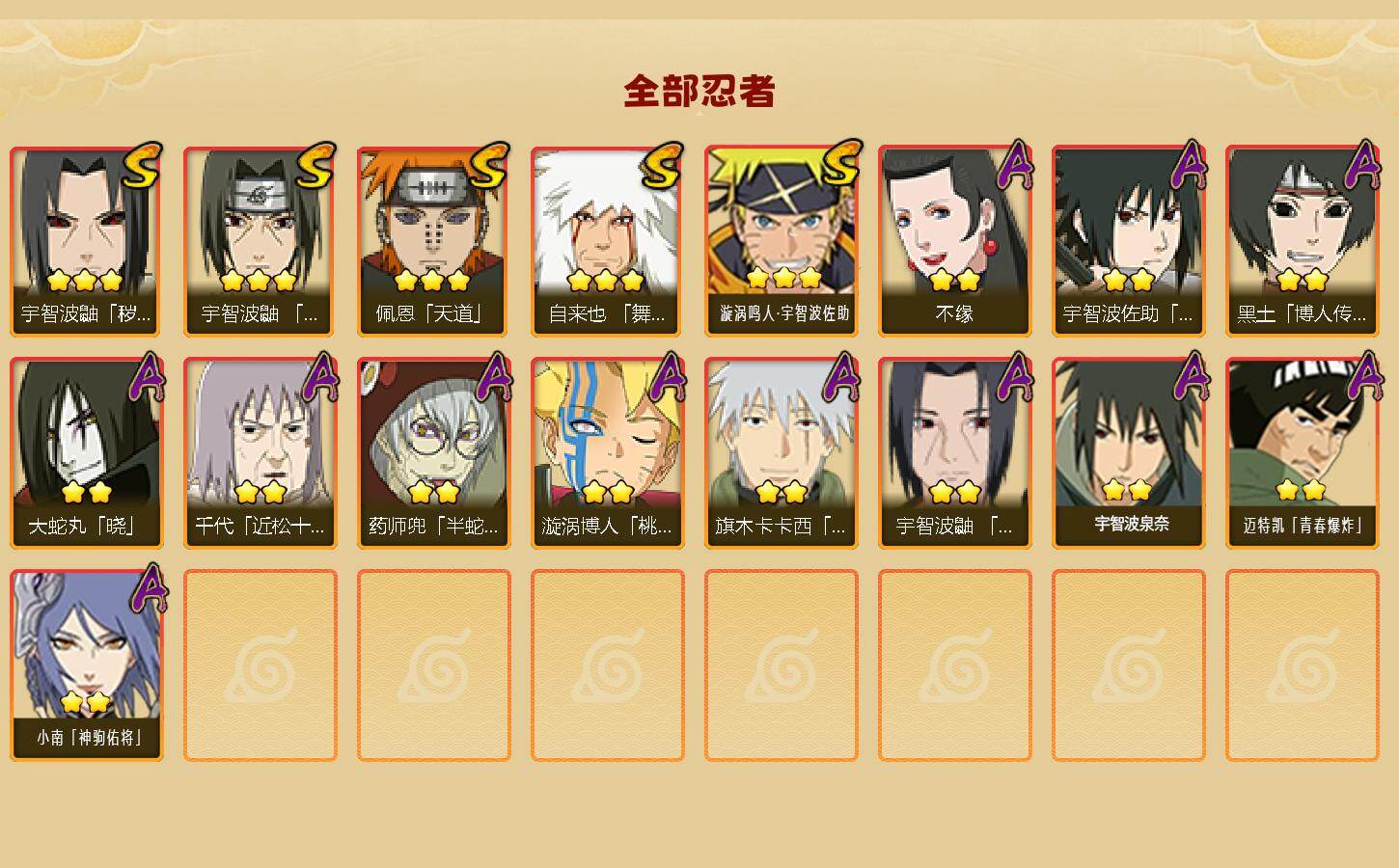The height and width of the screenshot is (868, 1399).
Task: Select the 小南「神驹佑将」 ninja card
Action: coord(86,665)
